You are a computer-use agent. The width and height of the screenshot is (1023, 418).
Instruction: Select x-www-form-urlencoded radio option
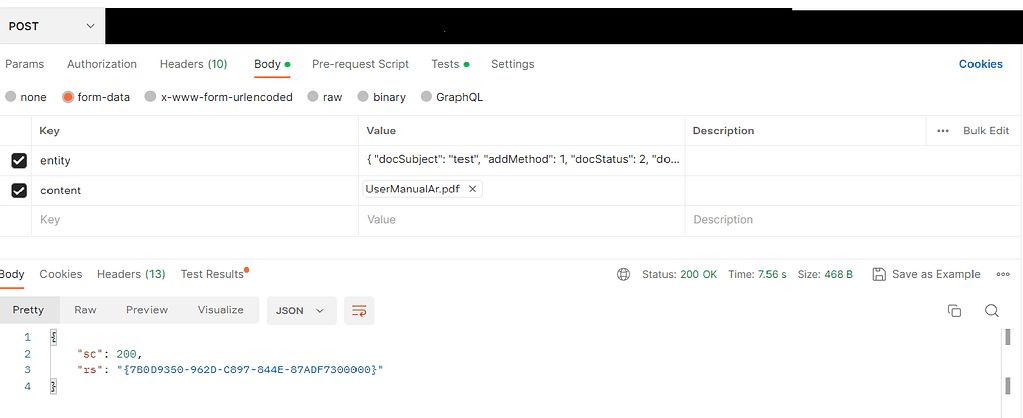tap(151, 97)
